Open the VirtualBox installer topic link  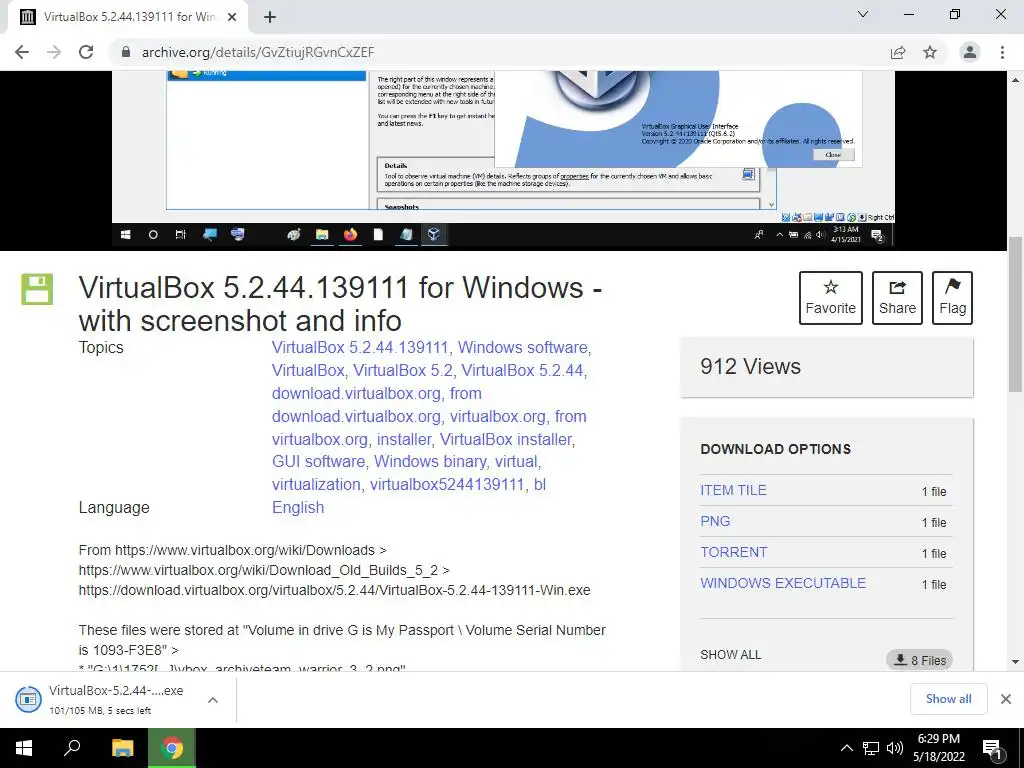[x=505, y=440]
